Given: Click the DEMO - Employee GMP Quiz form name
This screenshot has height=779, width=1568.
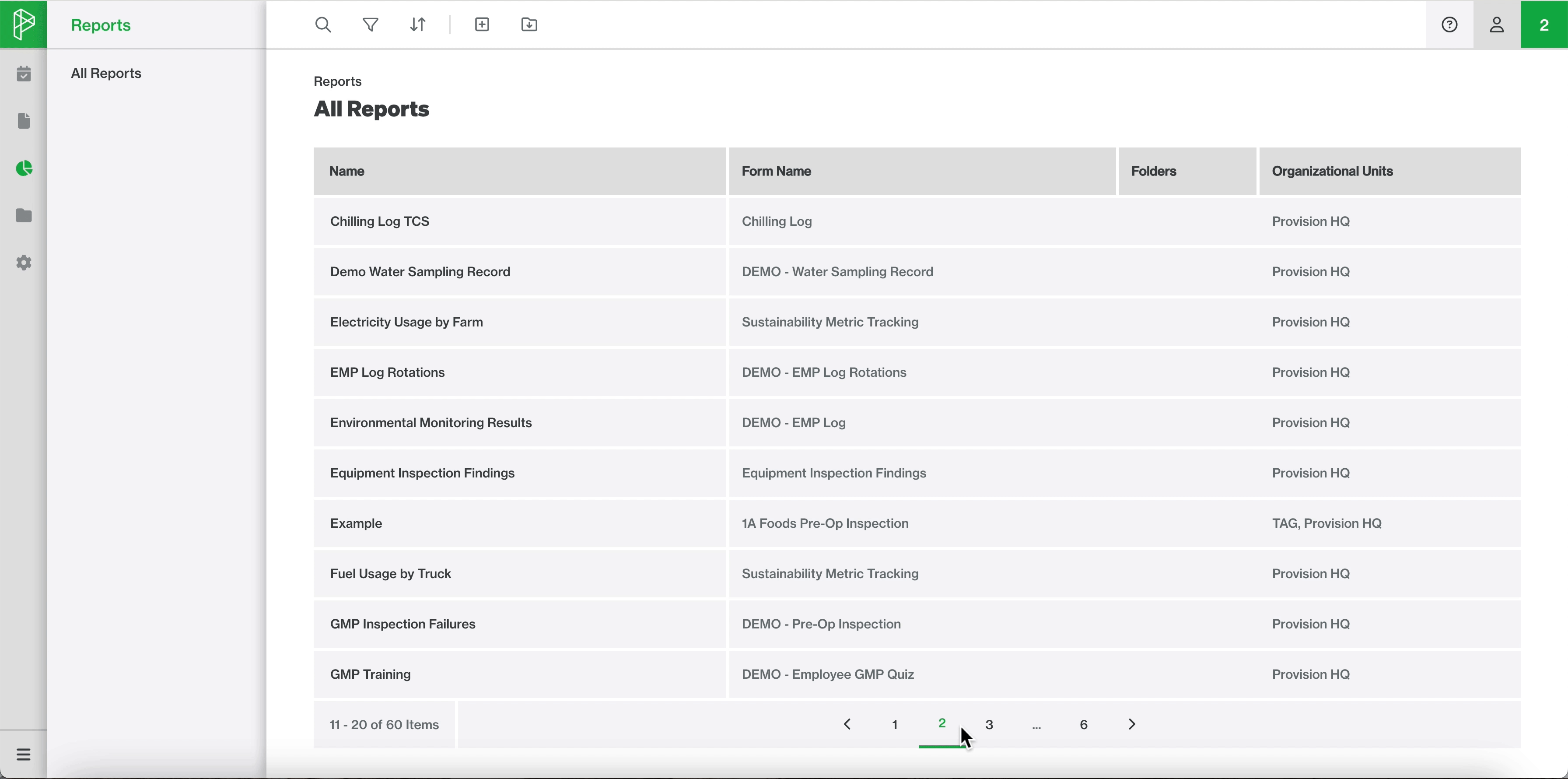Looking at the screenshot, I should (x=828, y=675).
